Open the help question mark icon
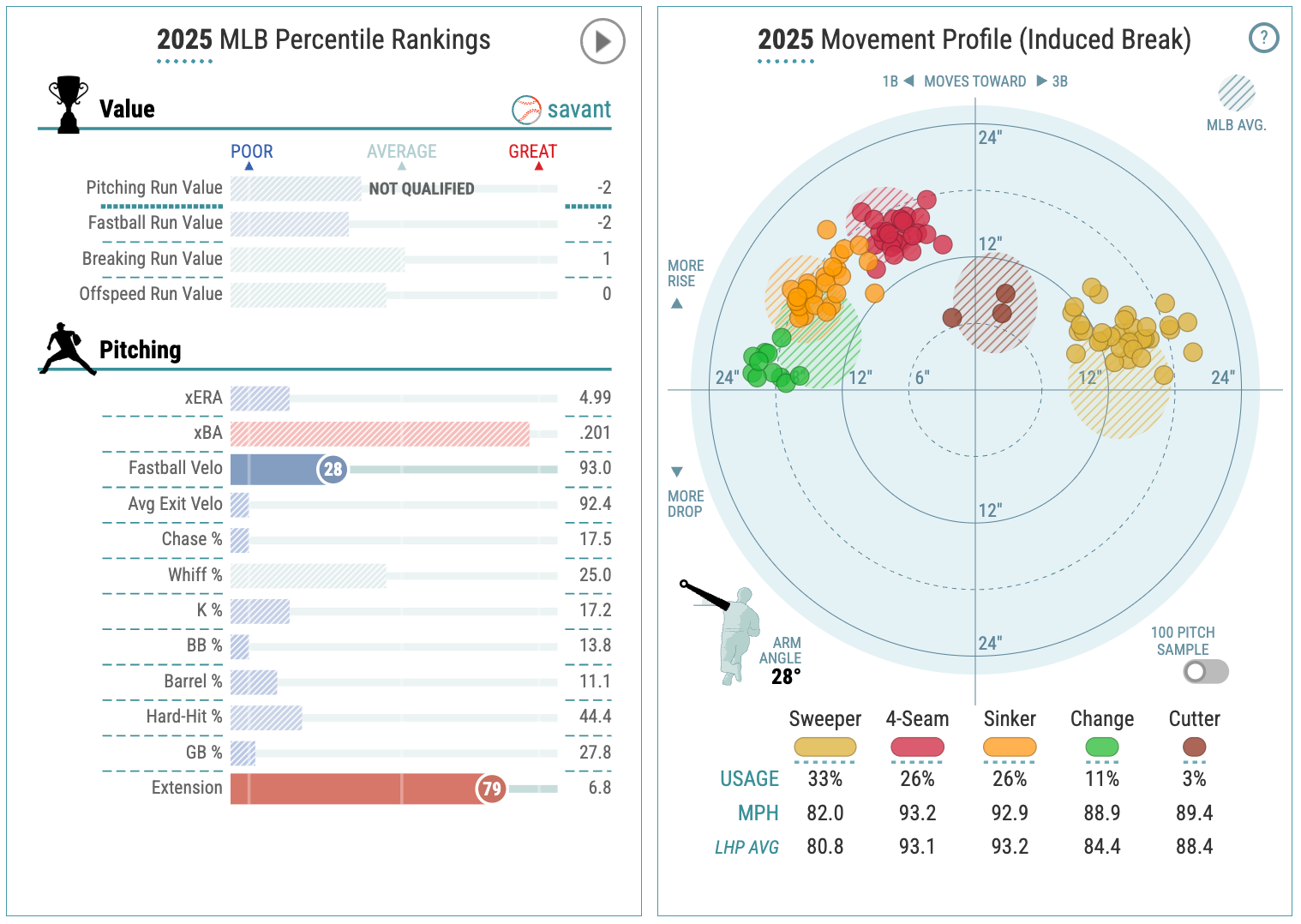Screen dimensions: 1301x924 (1263, 38)
